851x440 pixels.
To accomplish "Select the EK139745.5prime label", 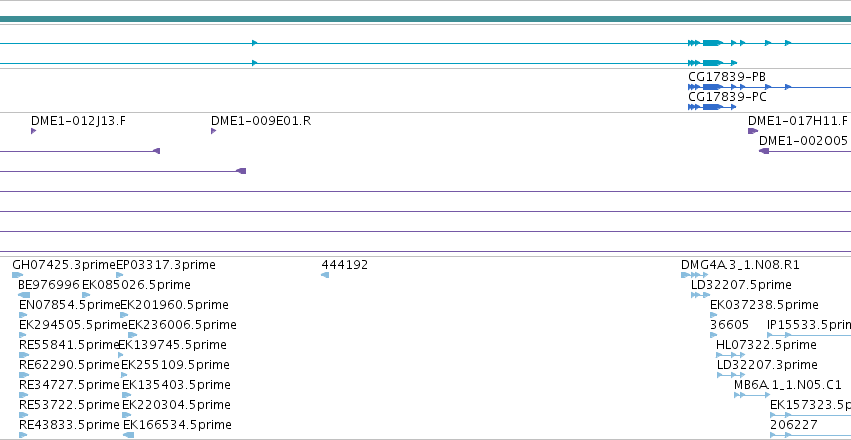I will pos(173,345).
